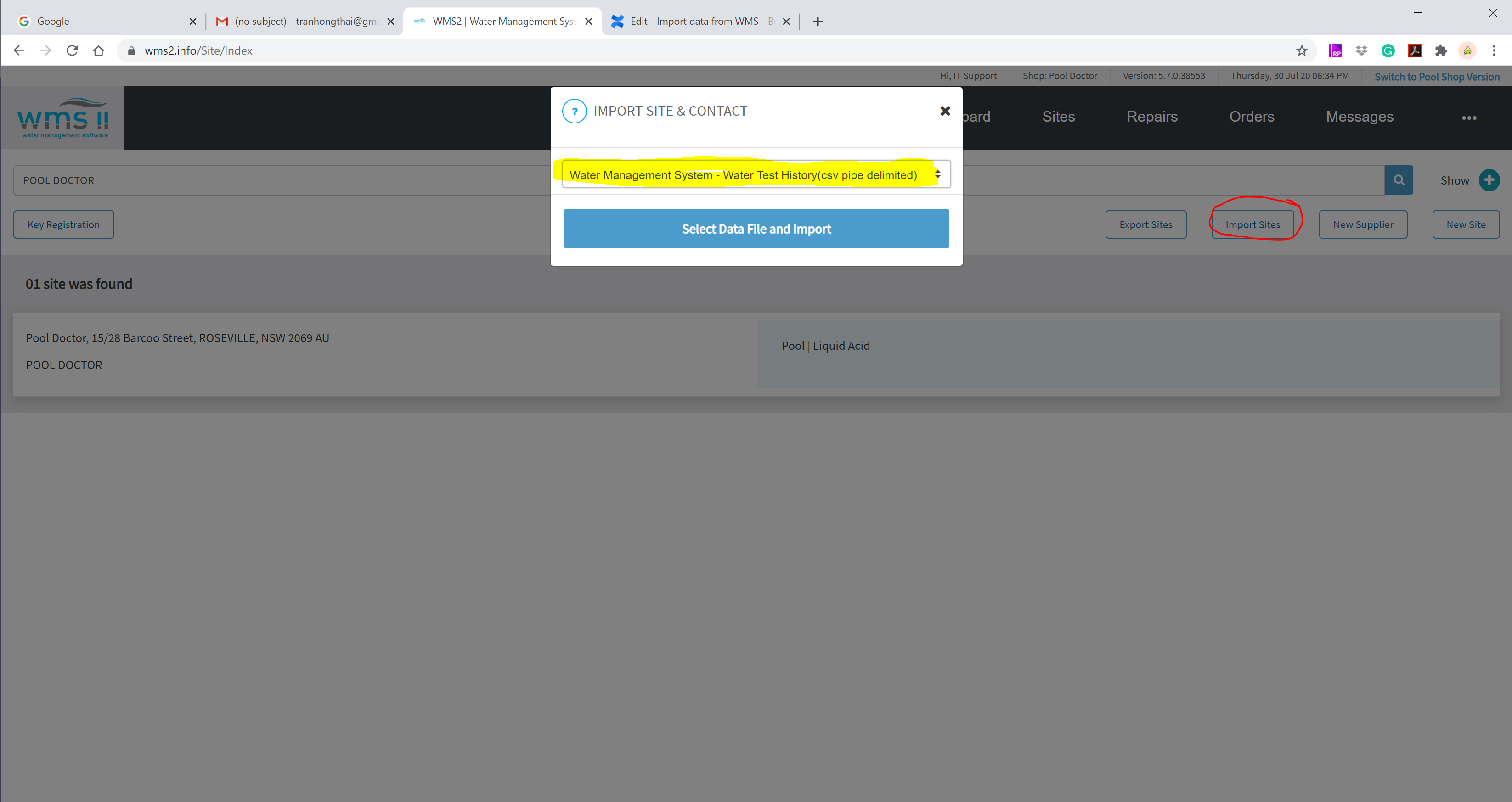Screen dimensions: 1512x802
Task: Click the Hi, IT Support text
Action: tap(968, 76)
